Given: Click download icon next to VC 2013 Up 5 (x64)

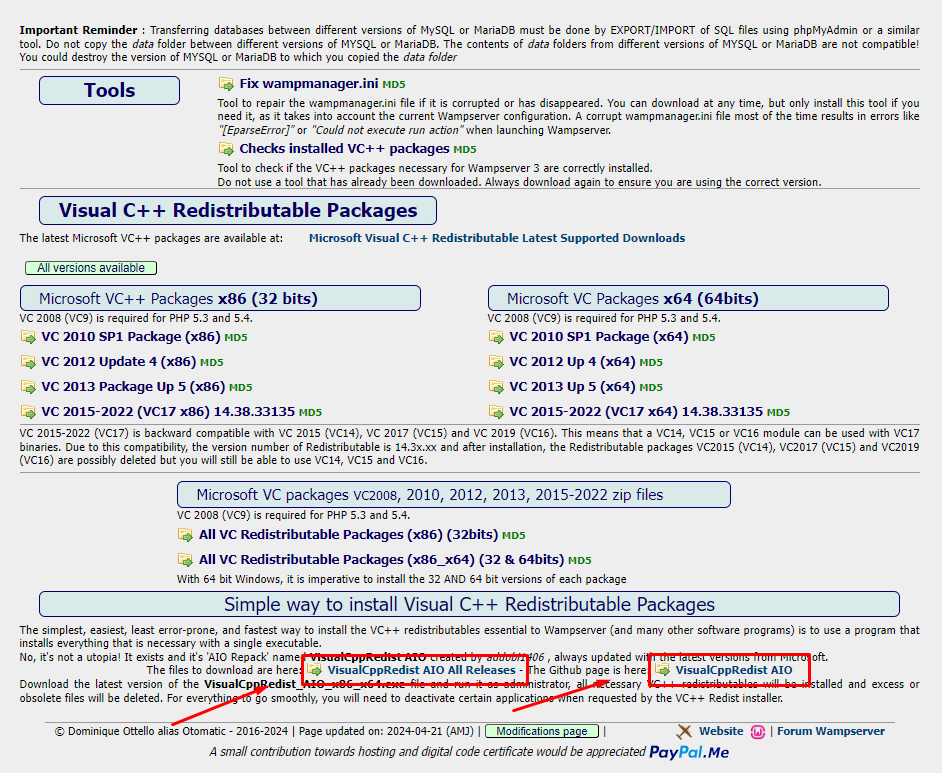Looking at the screenshot, I should click(496, 387).
